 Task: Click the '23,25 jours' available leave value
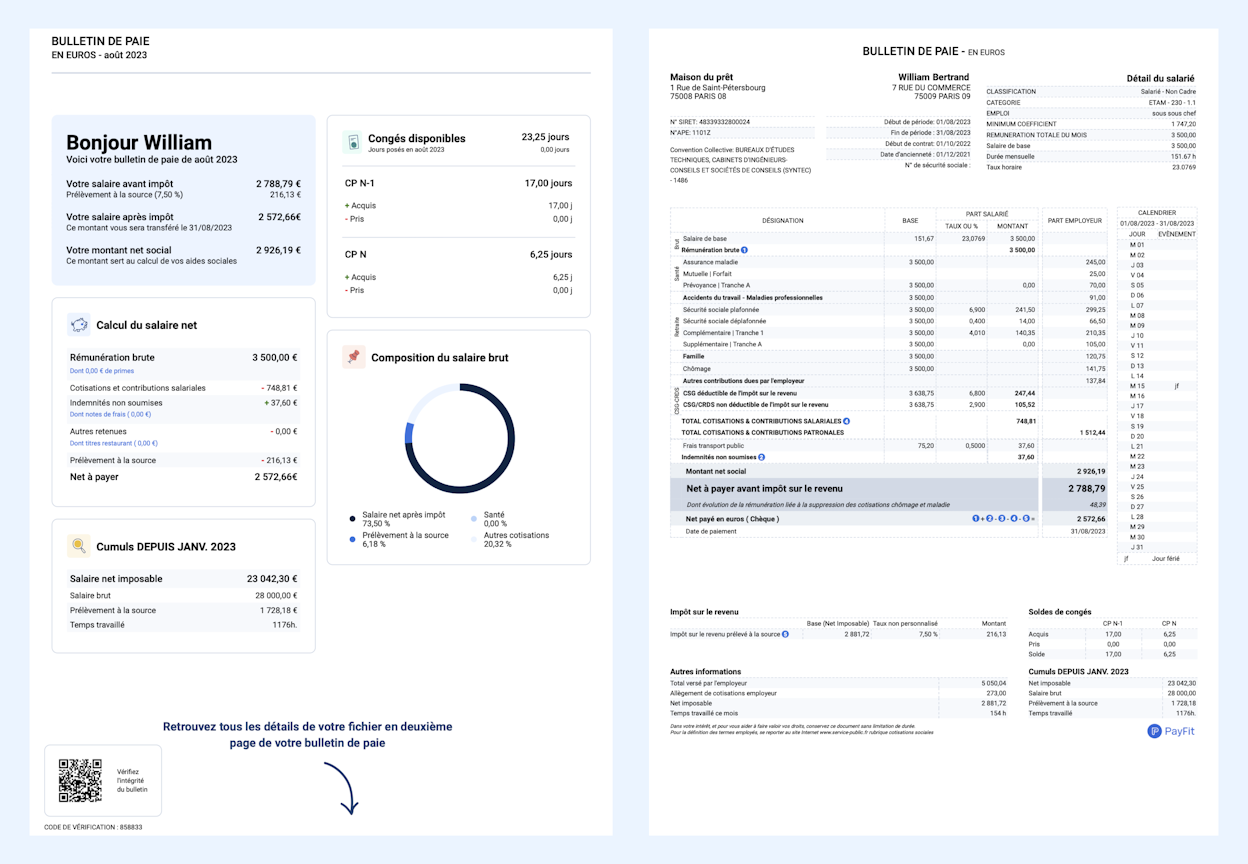coord(546,137)
